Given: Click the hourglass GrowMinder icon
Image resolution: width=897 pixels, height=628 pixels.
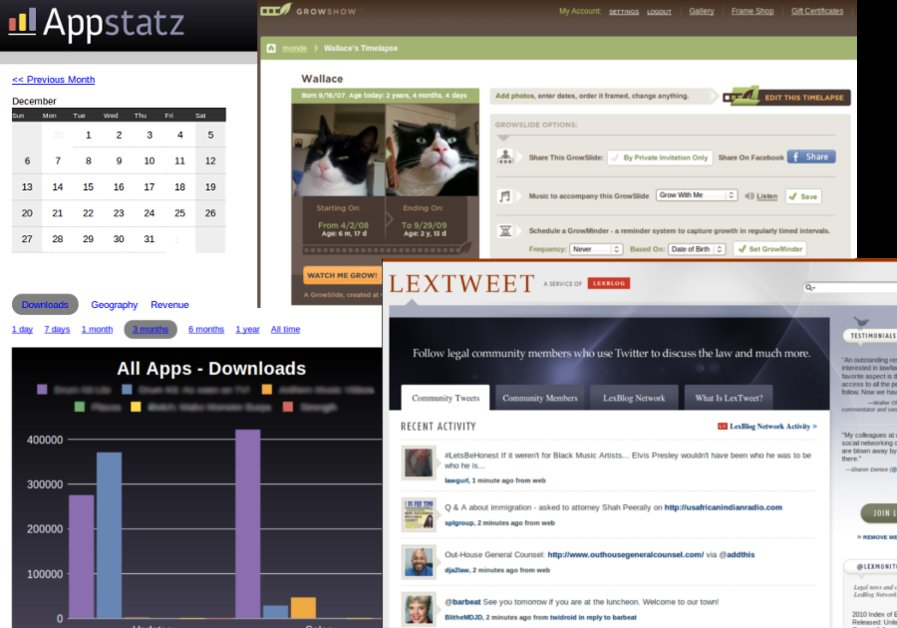Looking at the screenshot, I should tap(505, 230).
